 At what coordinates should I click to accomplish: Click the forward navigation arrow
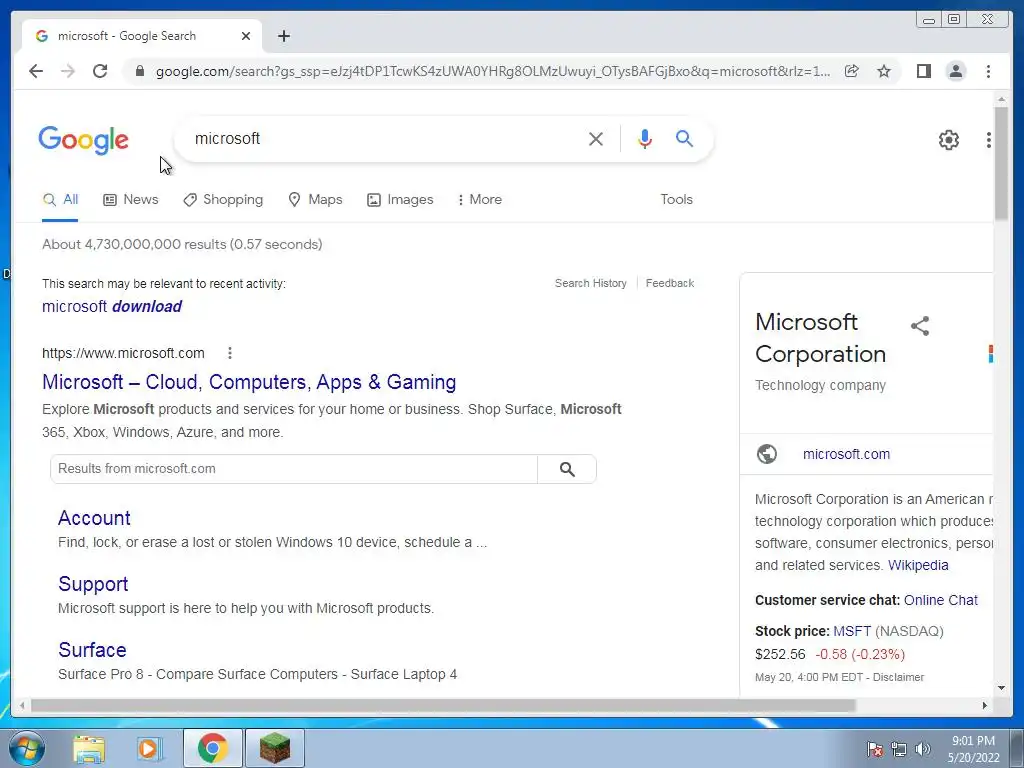tap(68, 71)
